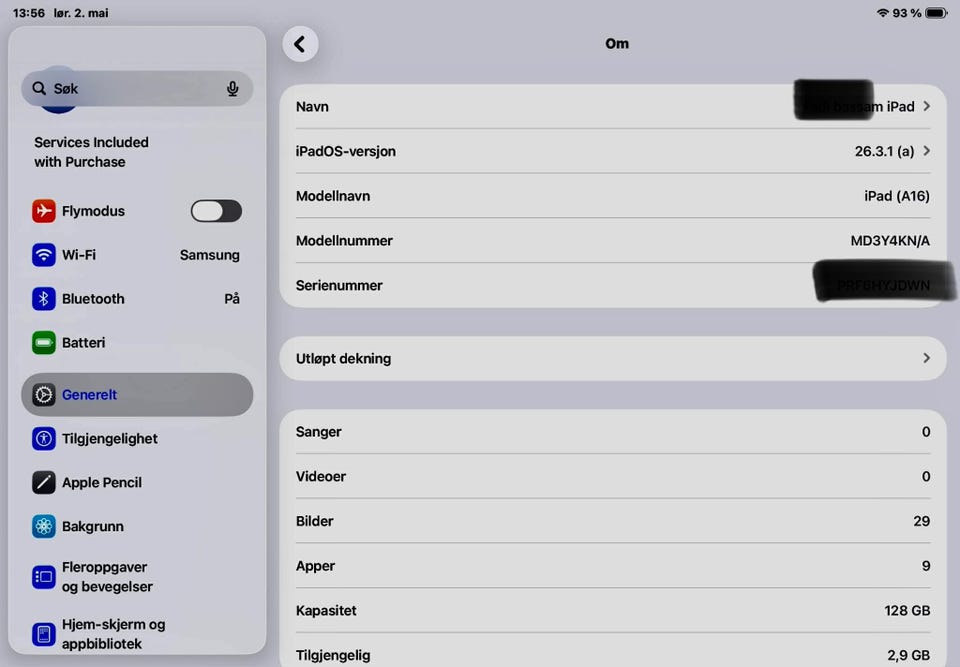Tap the Hjem-skjerm og appbibliotek icon
The height and width of the screenshot is (667, 960).
[43, 634]
